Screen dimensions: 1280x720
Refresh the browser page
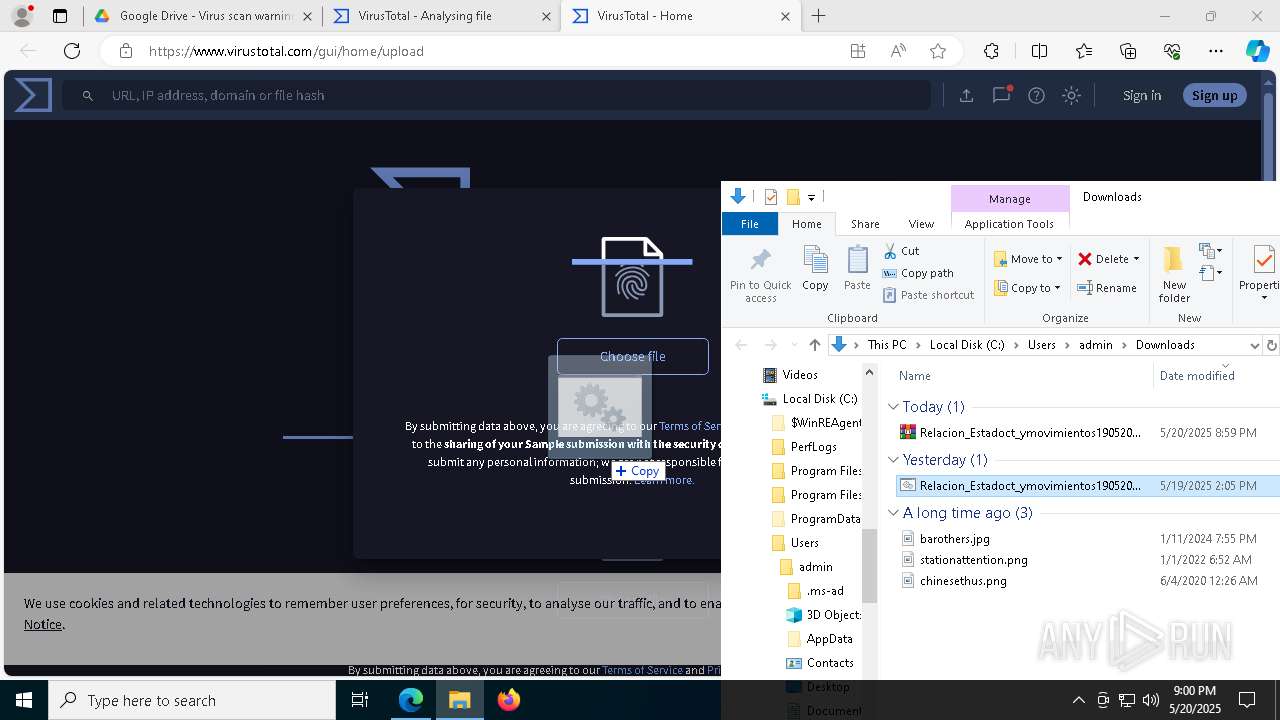pyautogui.click(x=72, y=51)
